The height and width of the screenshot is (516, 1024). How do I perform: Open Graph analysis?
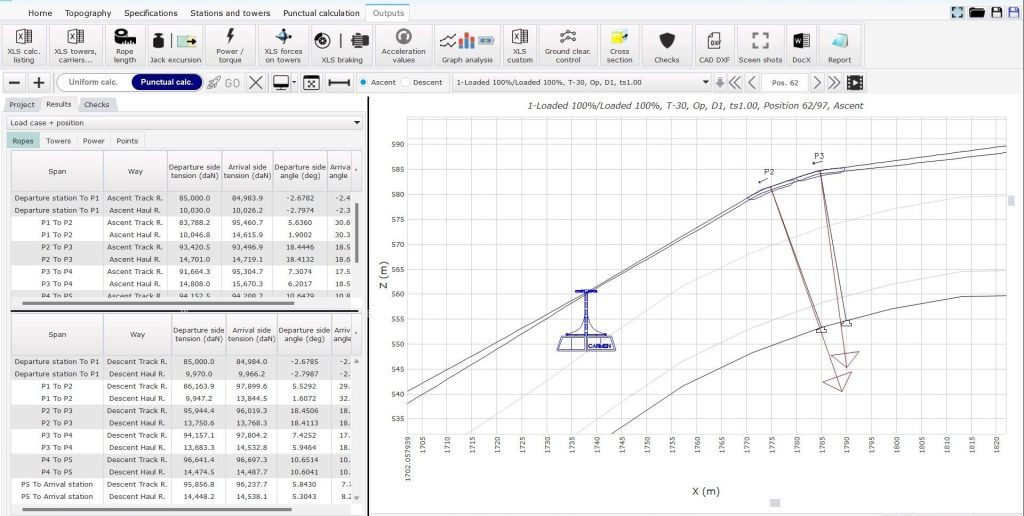coord(466,46)
